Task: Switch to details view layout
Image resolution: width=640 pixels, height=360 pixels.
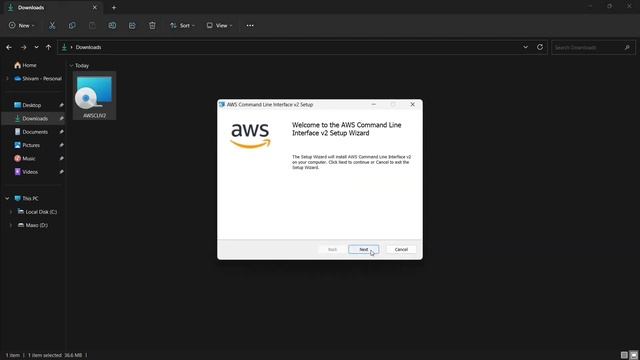Action: (x=624, y=355)
